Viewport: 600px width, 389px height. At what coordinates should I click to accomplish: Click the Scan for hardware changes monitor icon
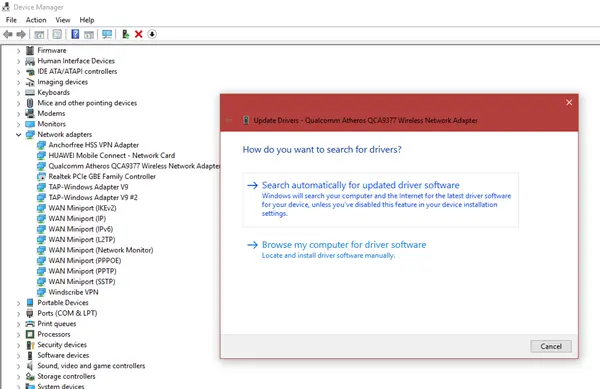coord(107,34)
